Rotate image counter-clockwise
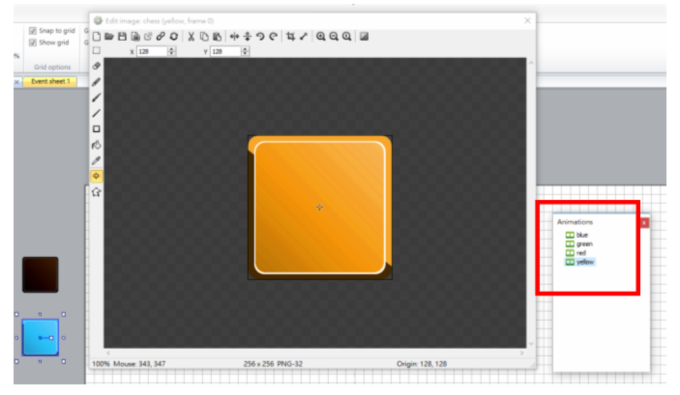Screen dimensions: 680x395 (260, 36)
